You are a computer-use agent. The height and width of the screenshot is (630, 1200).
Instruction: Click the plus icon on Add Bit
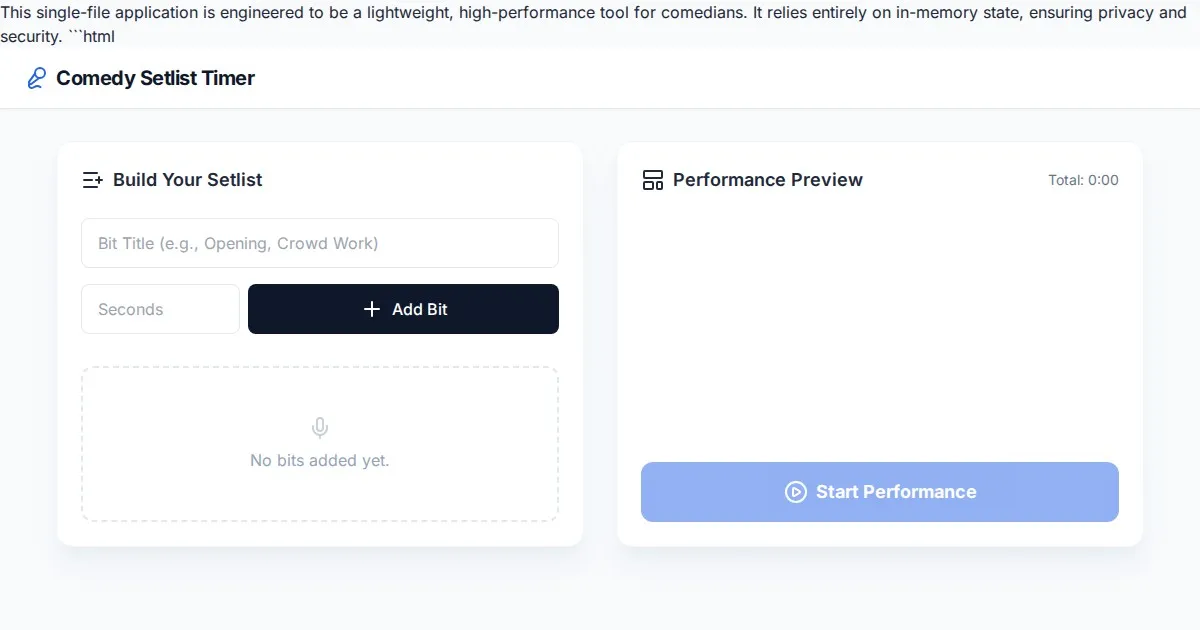point(372,309)
